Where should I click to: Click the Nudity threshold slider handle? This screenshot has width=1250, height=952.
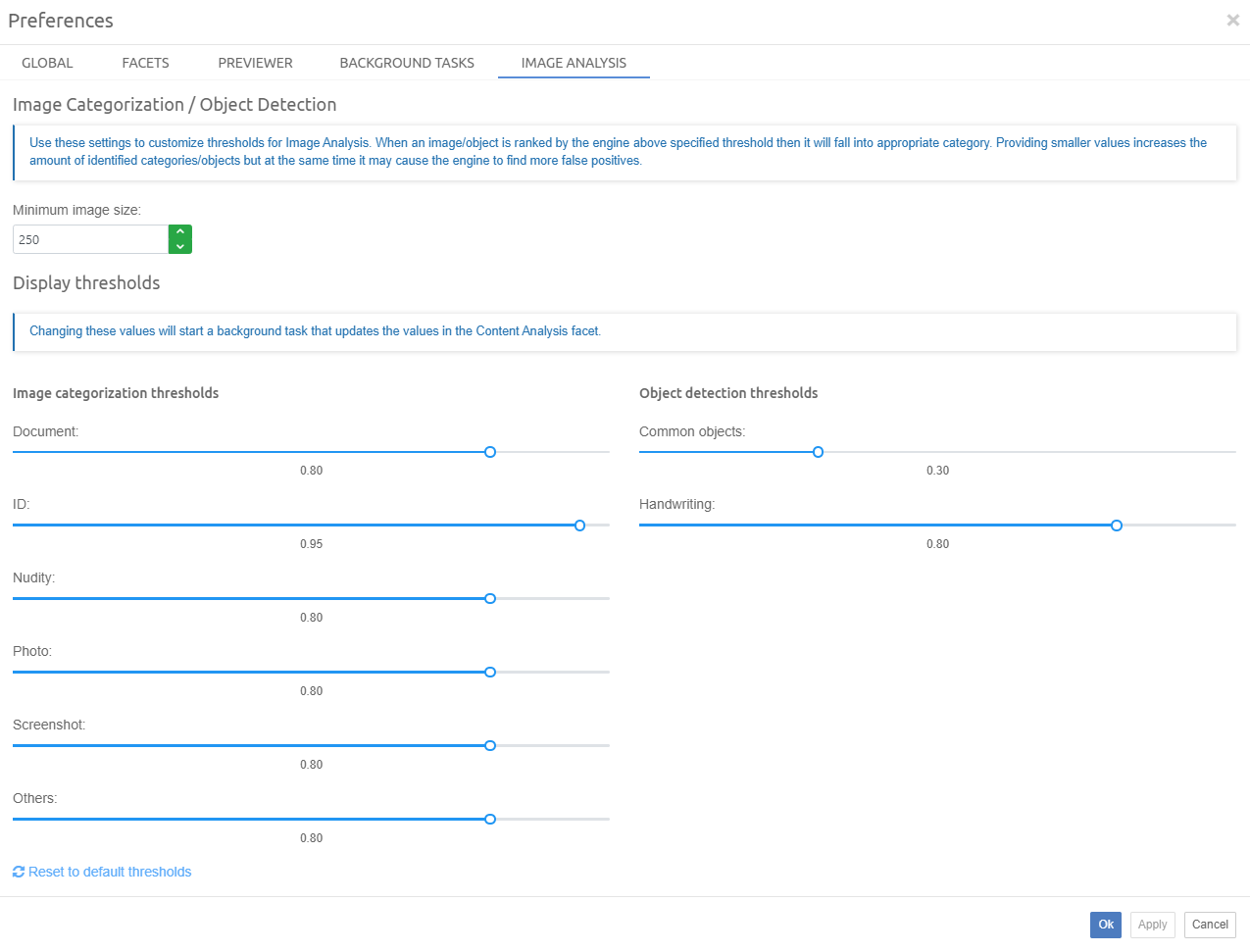[490, 599]
